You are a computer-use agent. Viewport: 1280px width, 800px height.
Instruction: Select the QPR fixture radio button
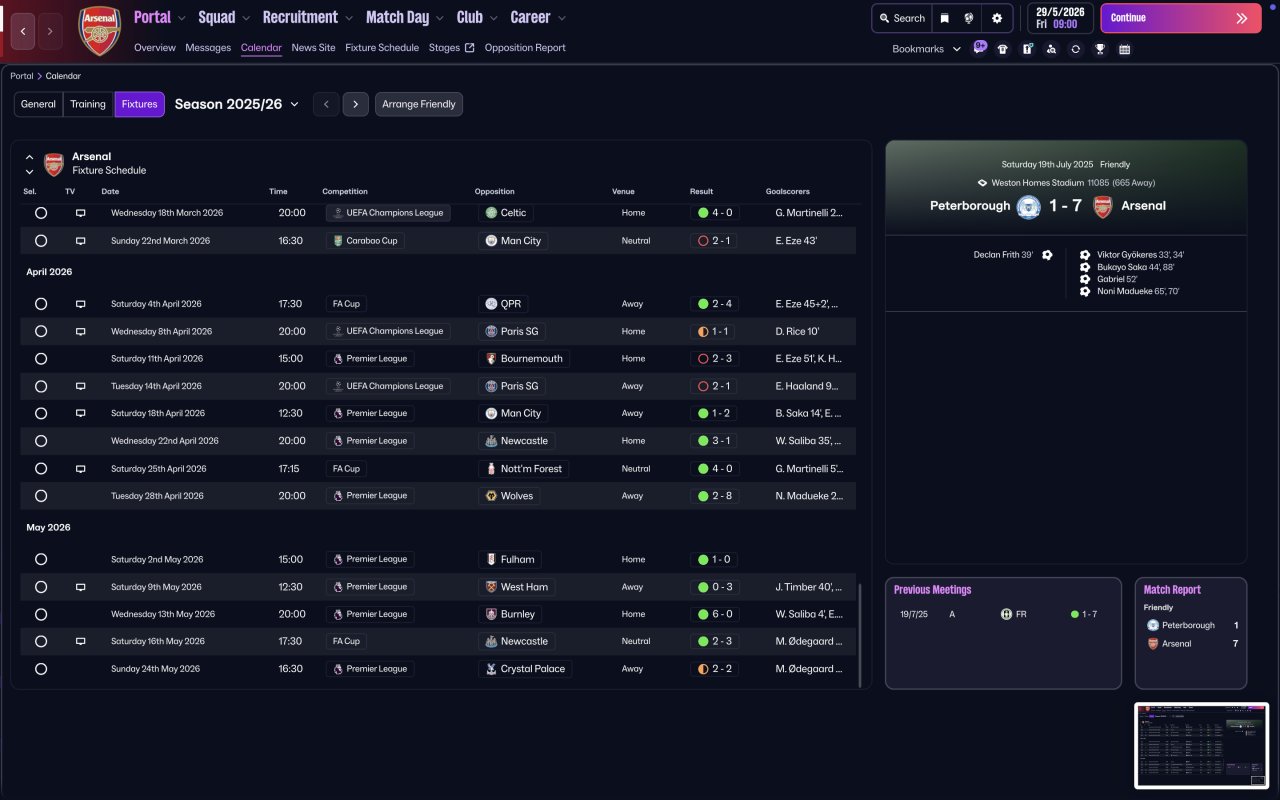point(41,304)
